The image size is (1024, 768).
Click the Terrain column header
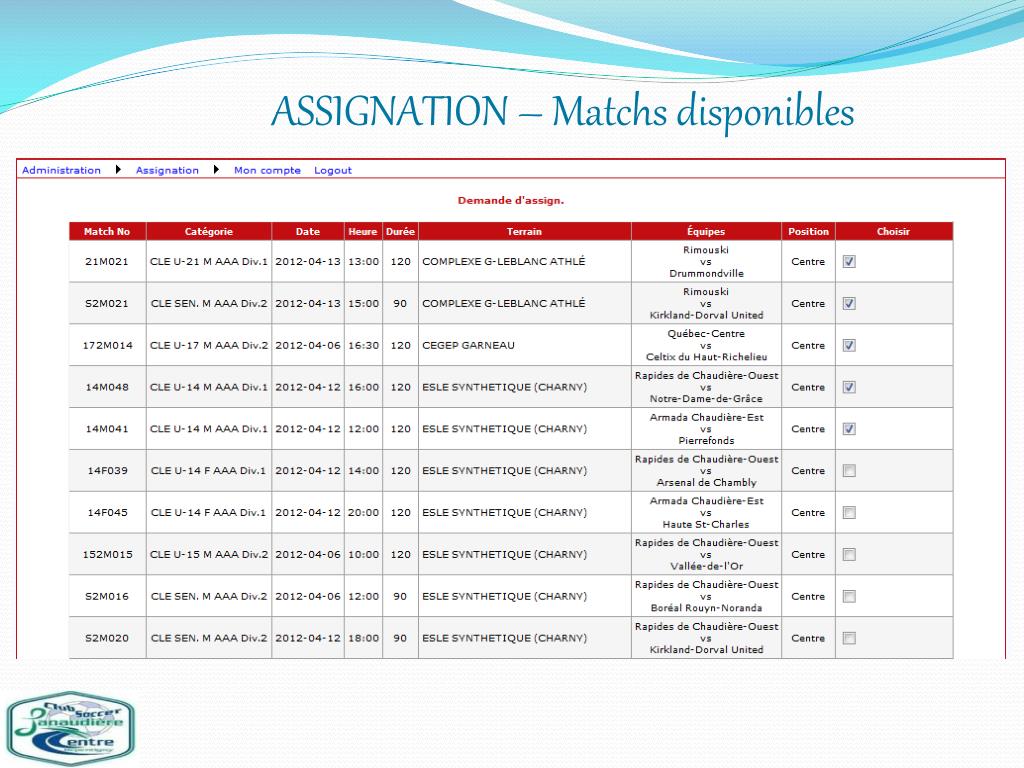click(524, 231)
